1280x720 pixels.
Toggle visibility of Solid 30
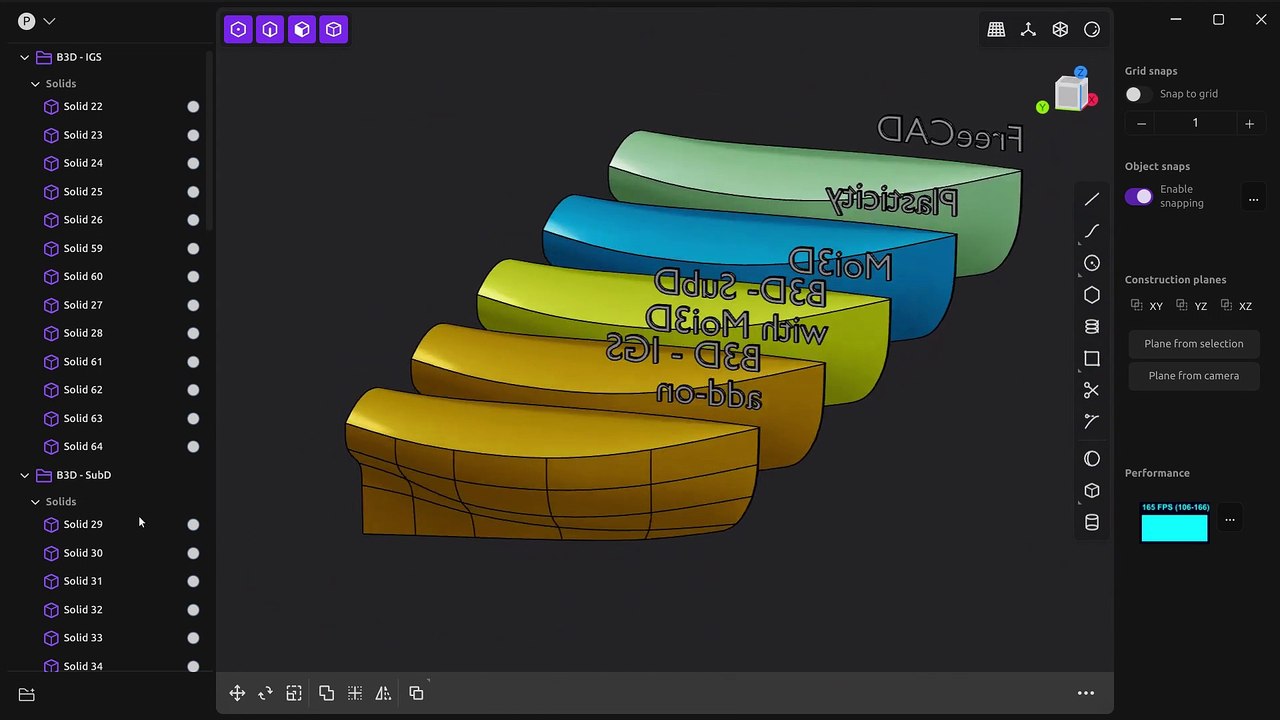(193, 553)
